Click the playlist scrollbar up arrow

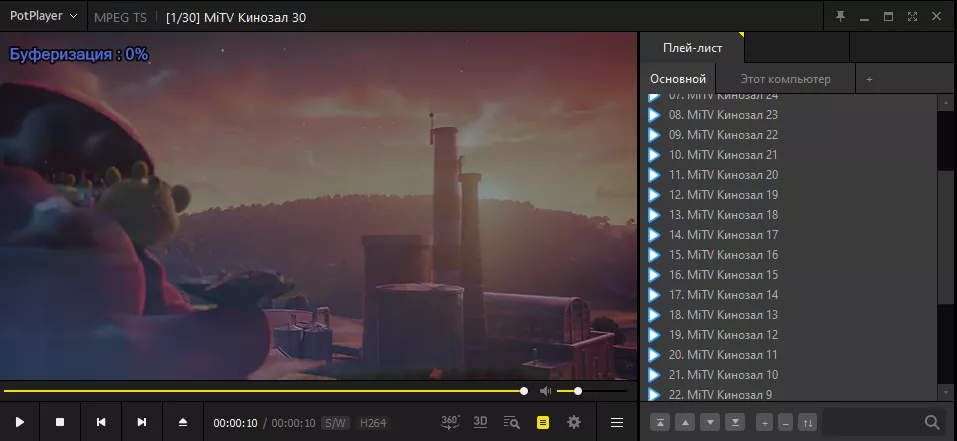pyautogui.click(x=947, y=102)
